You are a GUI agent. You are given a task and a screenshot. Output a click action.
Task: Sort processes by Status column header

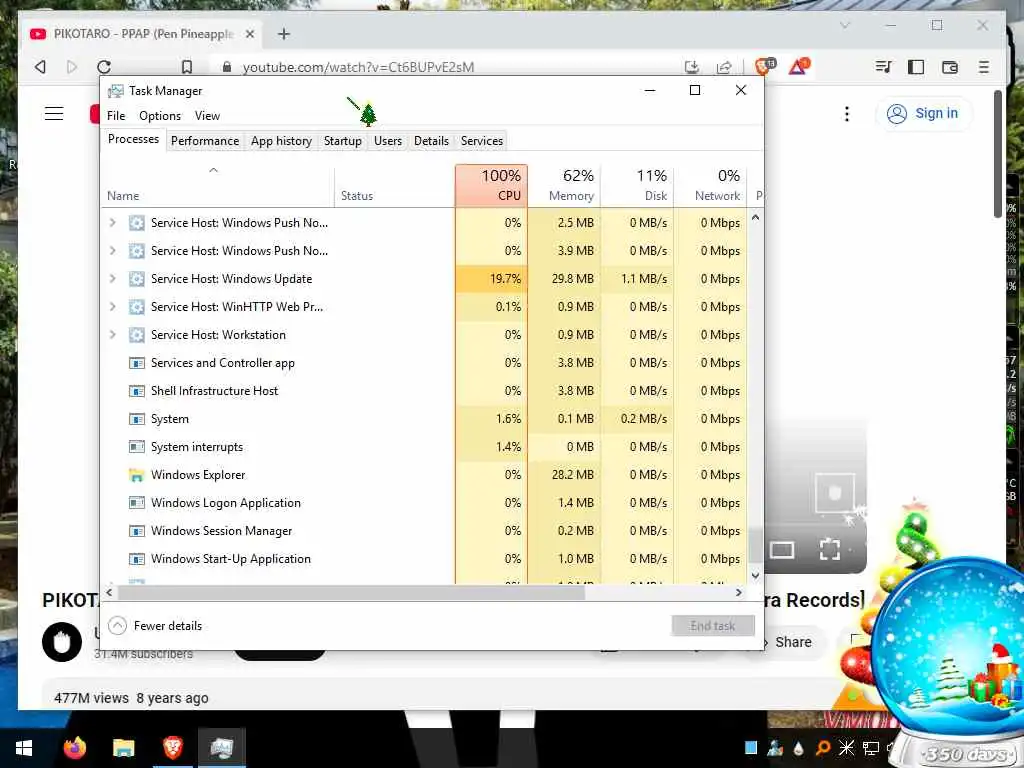(394, 186)
